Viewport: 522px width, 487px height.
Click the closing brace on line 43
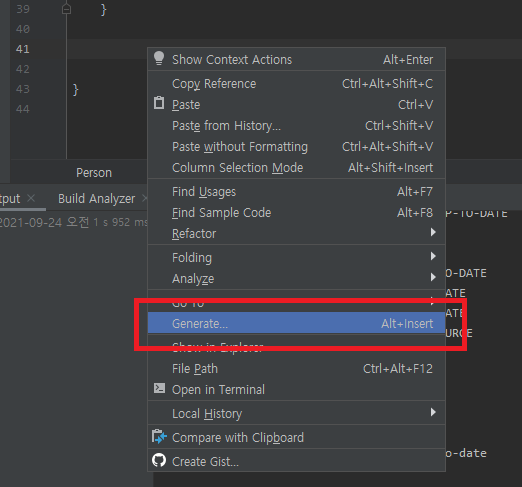[x=76, y=90]
